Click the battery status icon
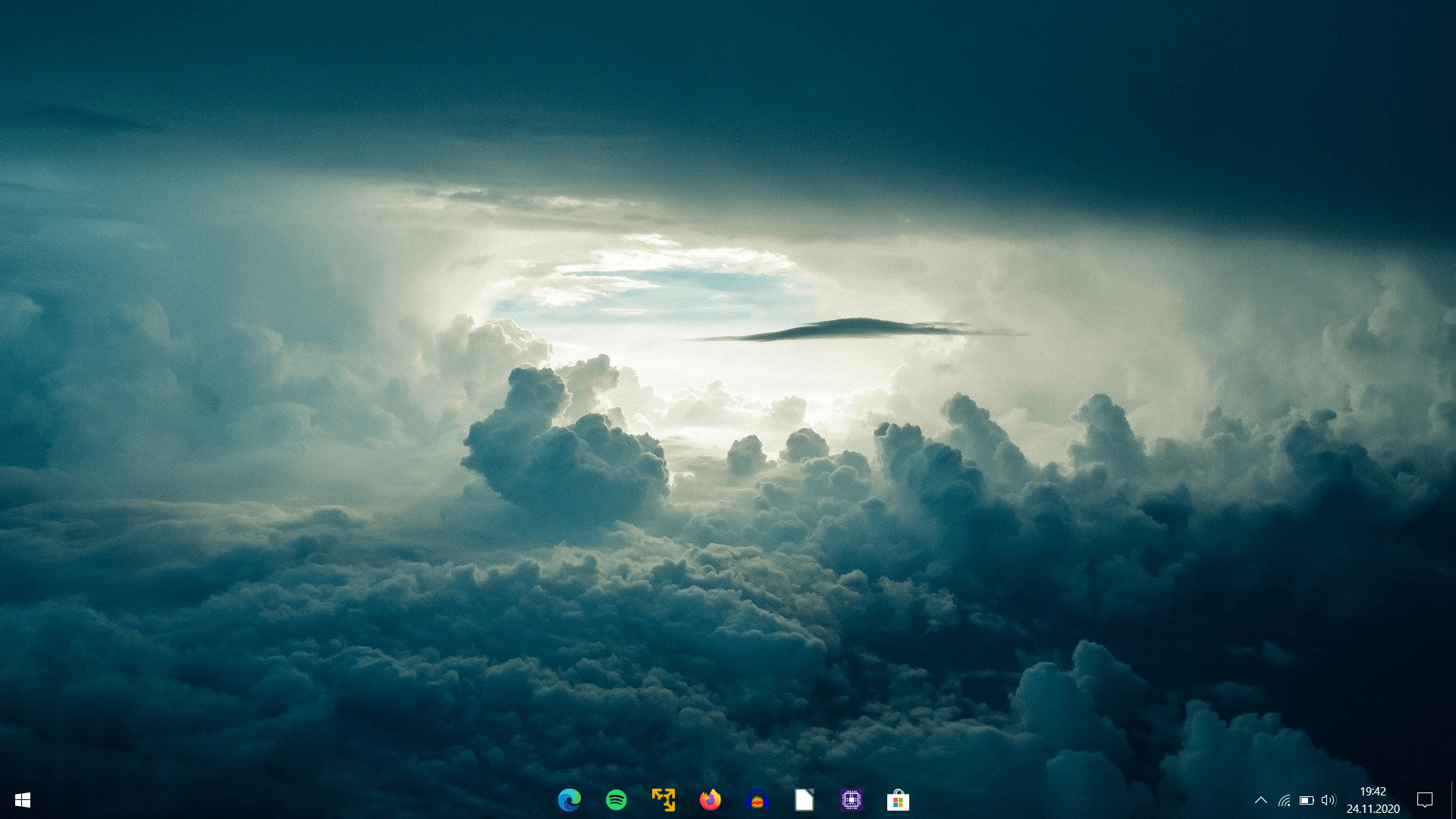 (1306, 800)
